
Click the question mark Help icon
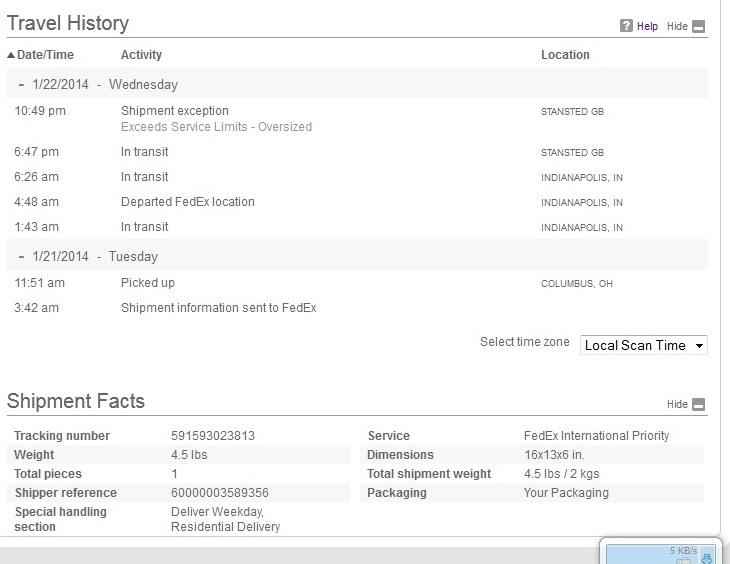click(x=627, y=26)
